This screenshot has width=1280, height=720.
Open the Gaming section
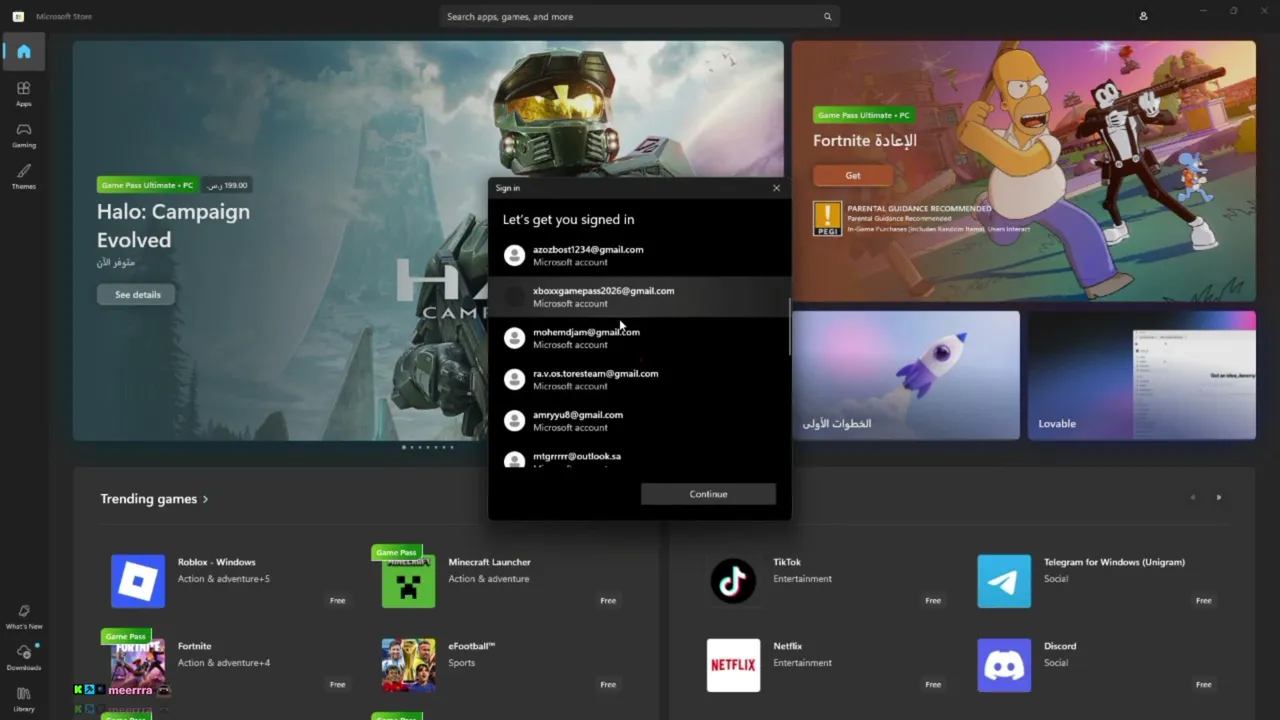click(24, 135)
